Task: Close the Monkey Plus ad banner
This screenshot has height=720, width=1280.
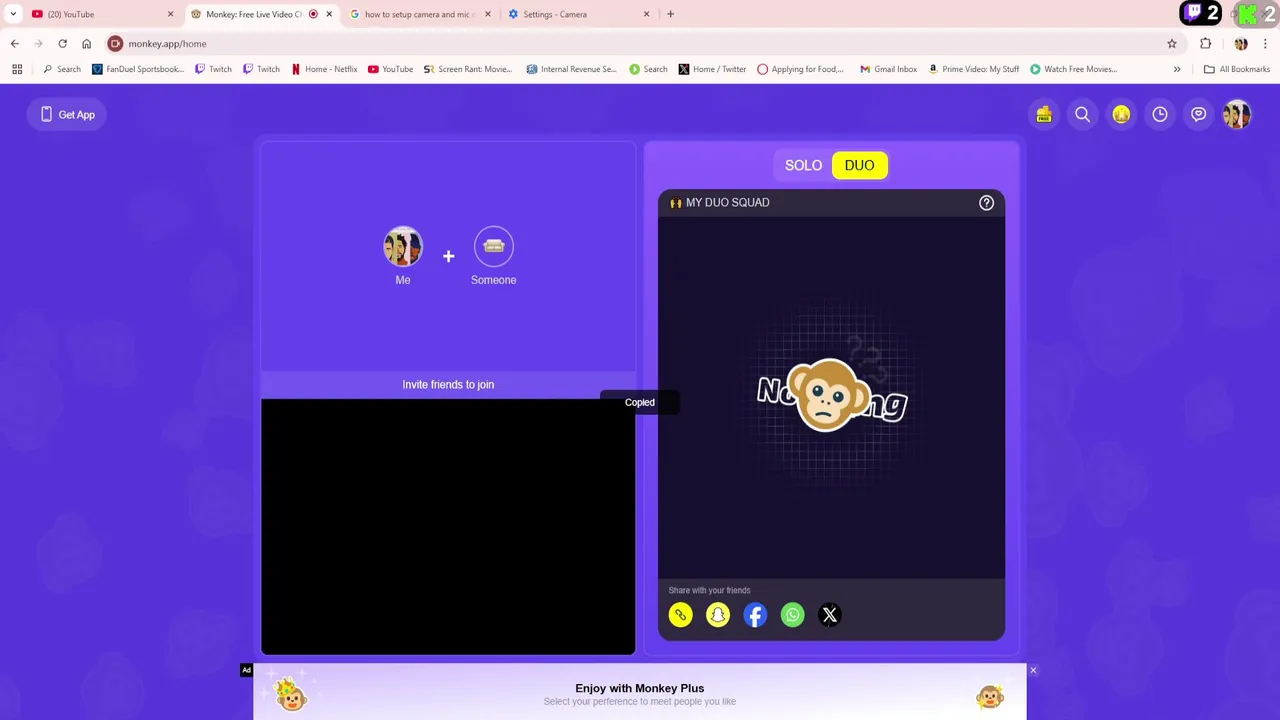Action: point(1033,670)
